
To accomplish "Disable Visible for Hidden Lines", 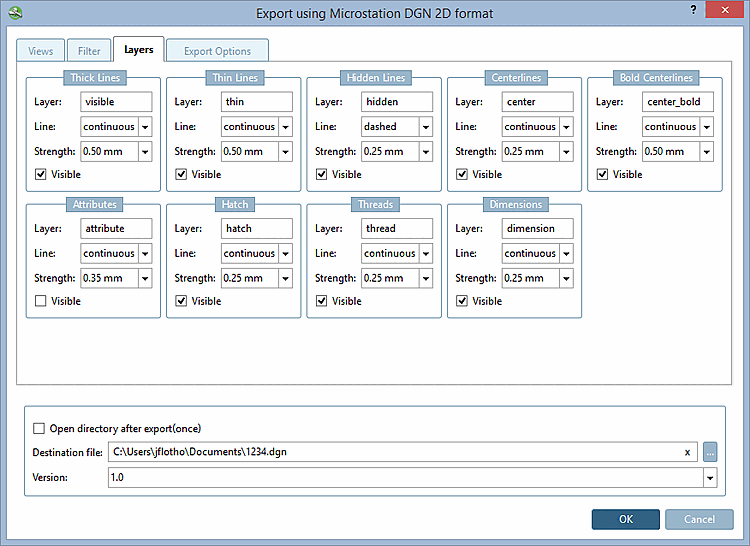I will (x=321, y=174).
